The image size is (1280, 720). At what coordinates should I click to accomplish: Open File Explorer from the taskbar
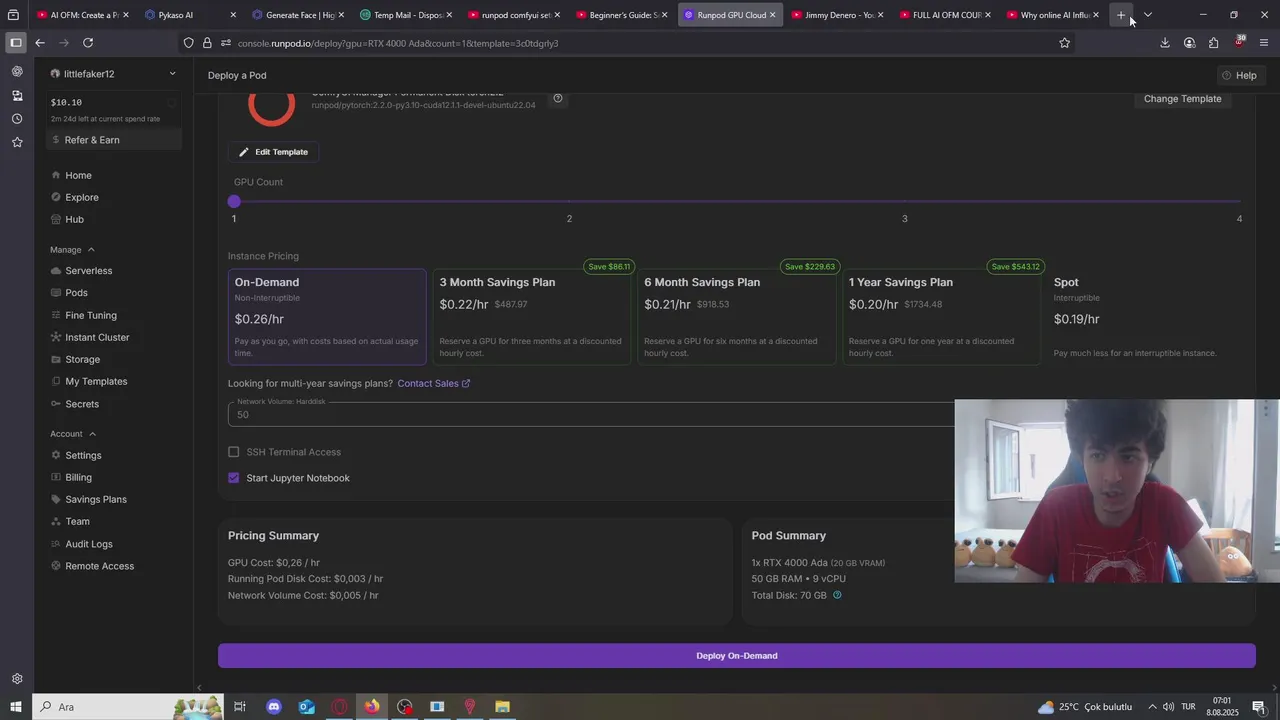(x=502, y=707)
